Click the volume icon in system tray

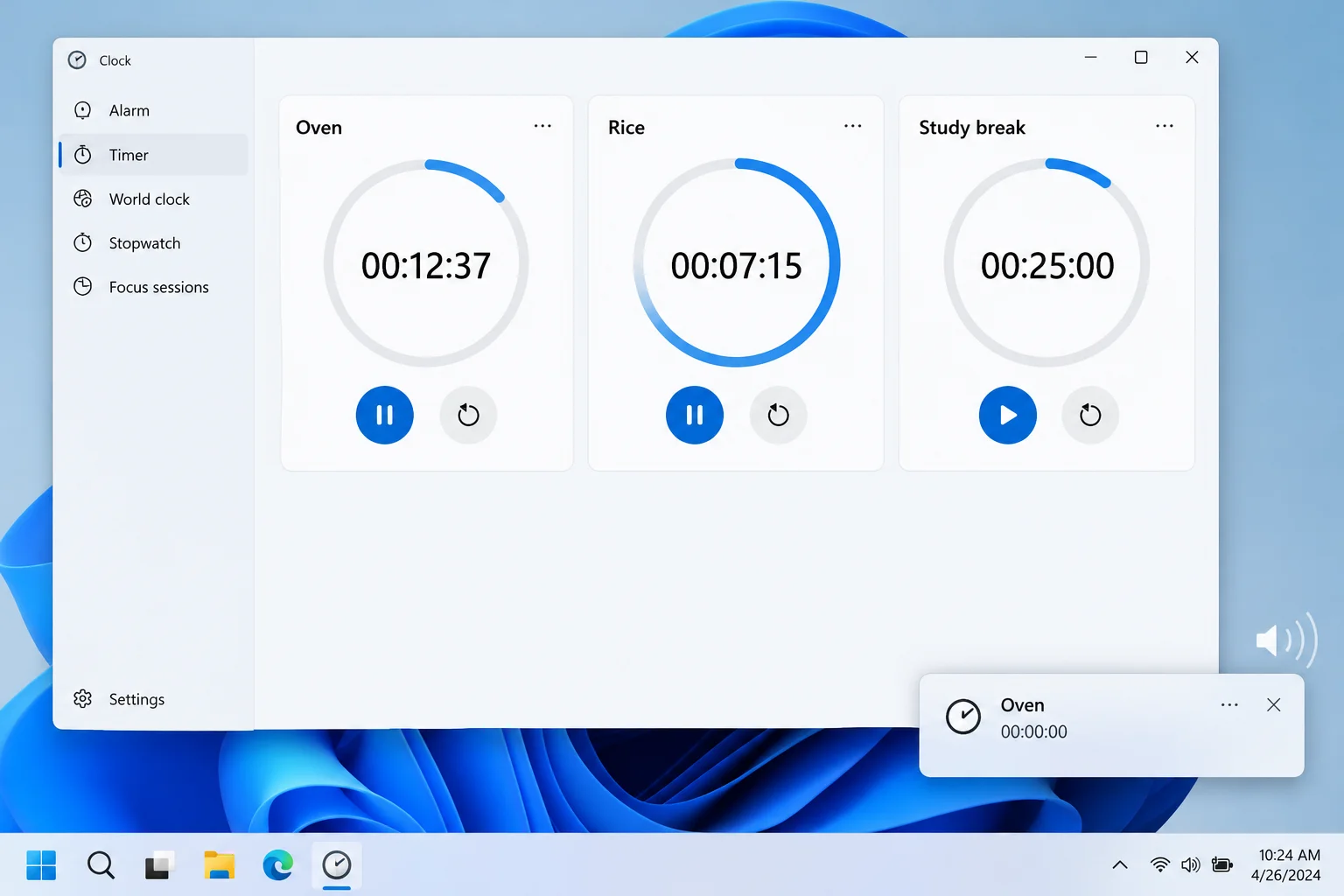point(1191,865)
